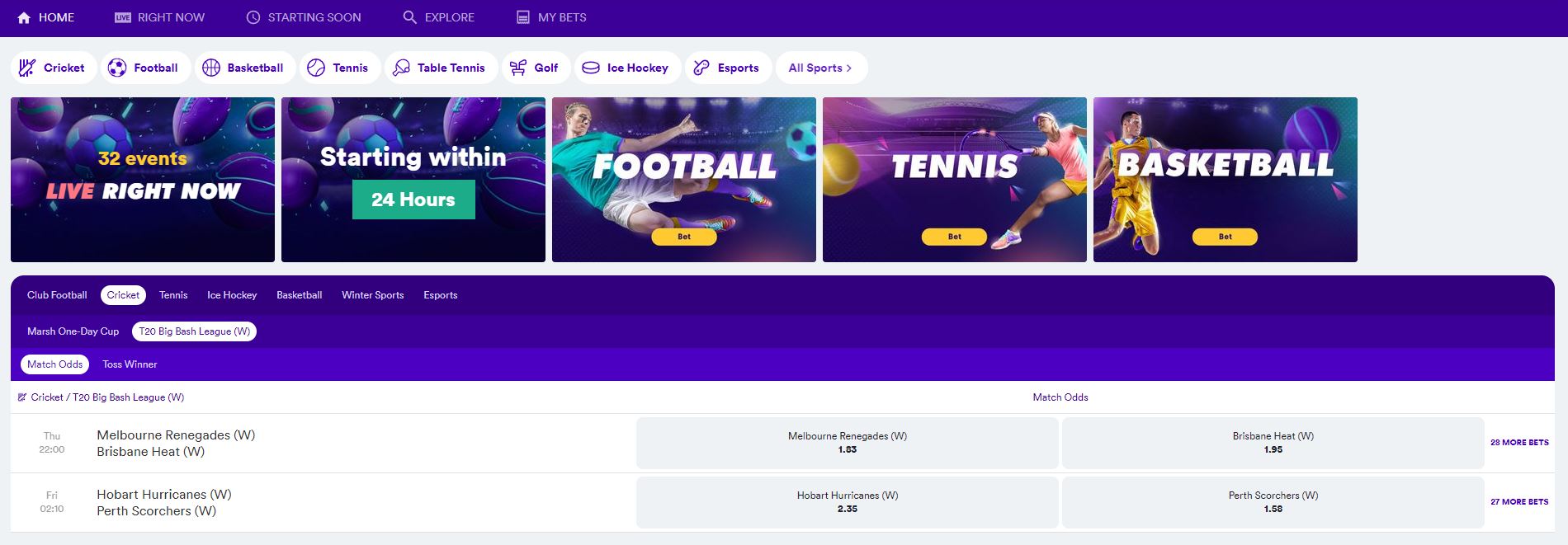Toggle the Match Odds pill
The height and width of the screenshot is (545, 1568).
click(x=54, y=364)
